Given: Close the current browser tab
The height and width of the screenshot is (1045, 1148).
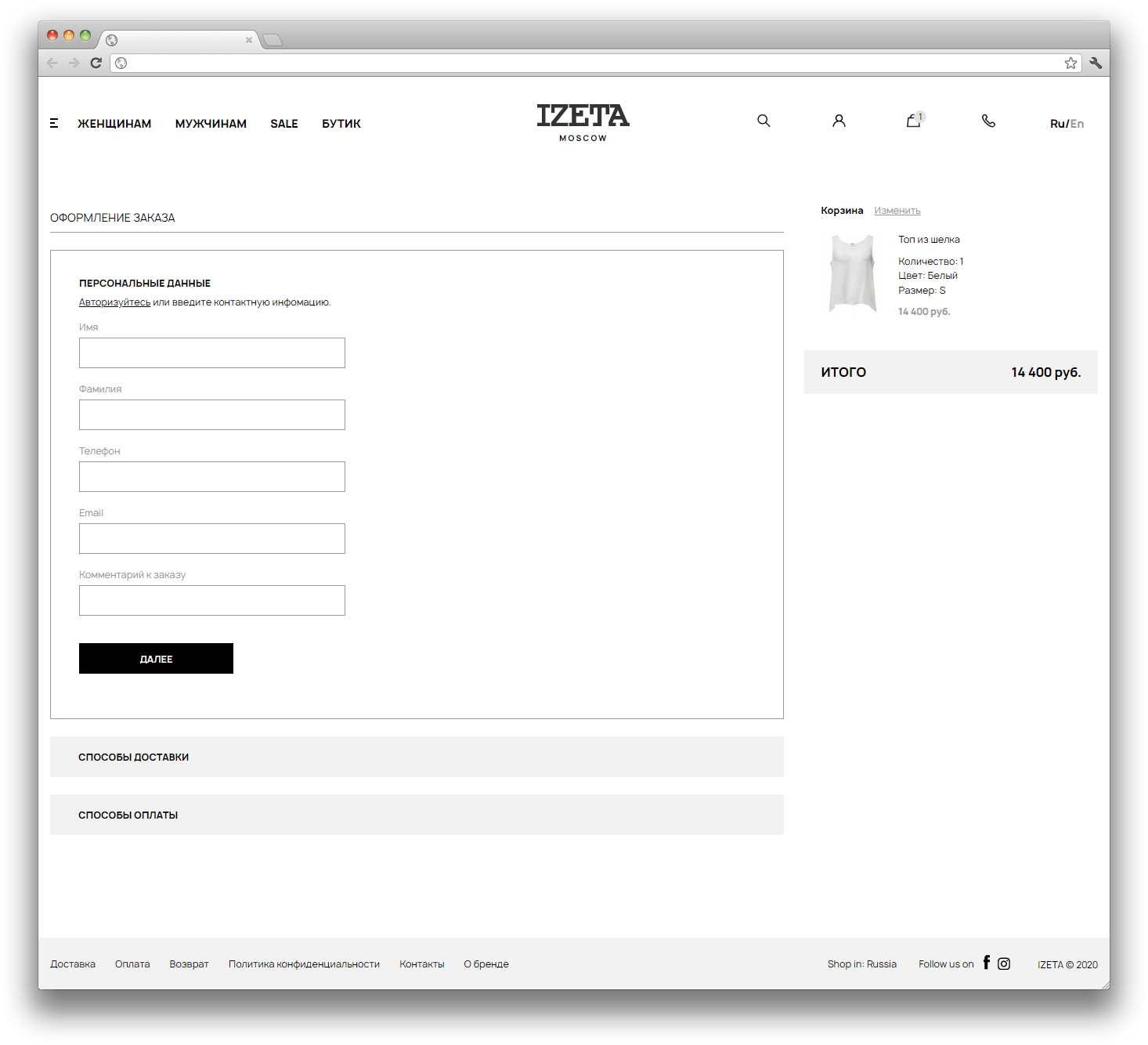Looking at the screenshot, I should click(249, 40).
